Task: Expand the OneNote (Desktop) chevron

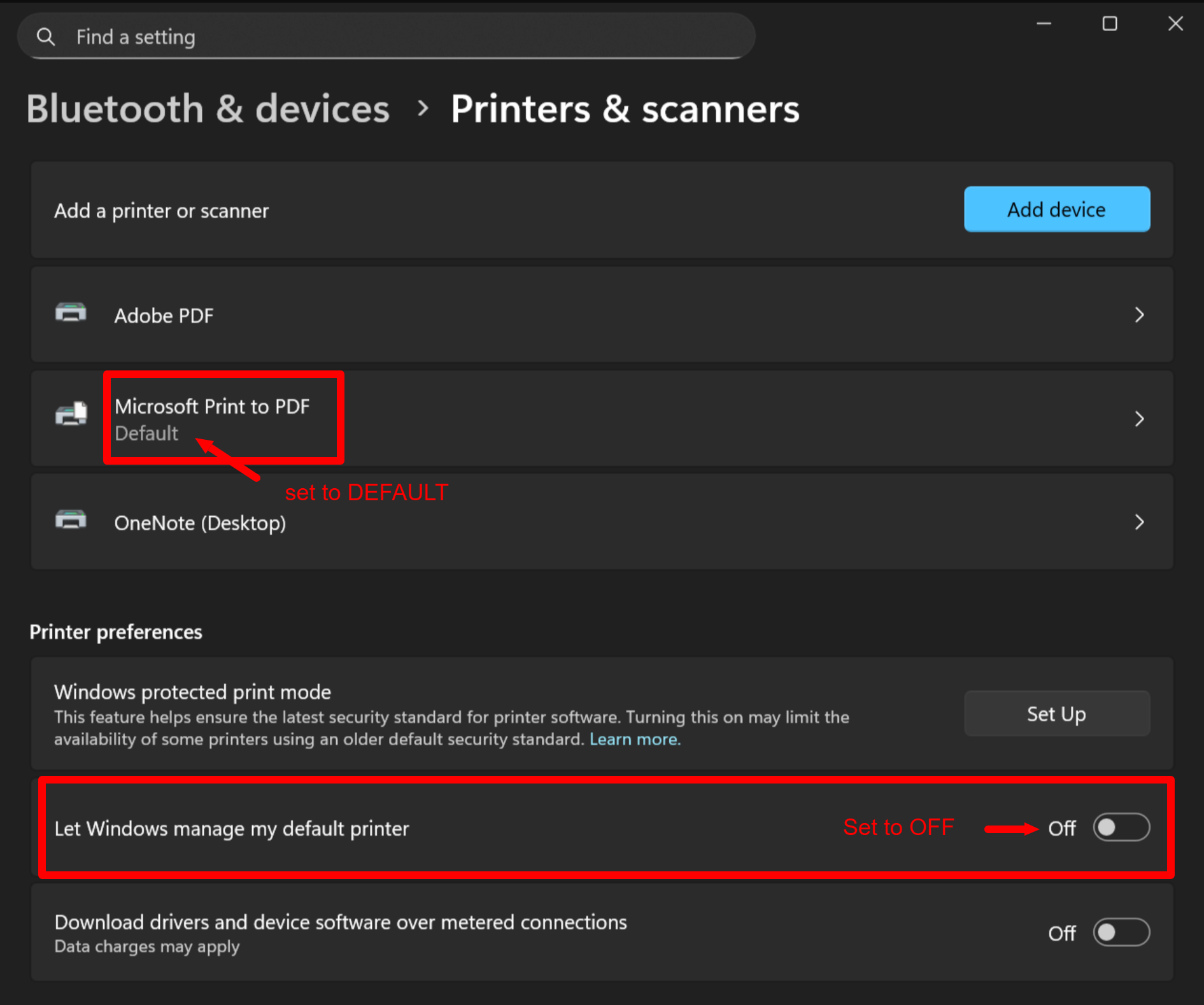Action: click(x=1139, y=523)
